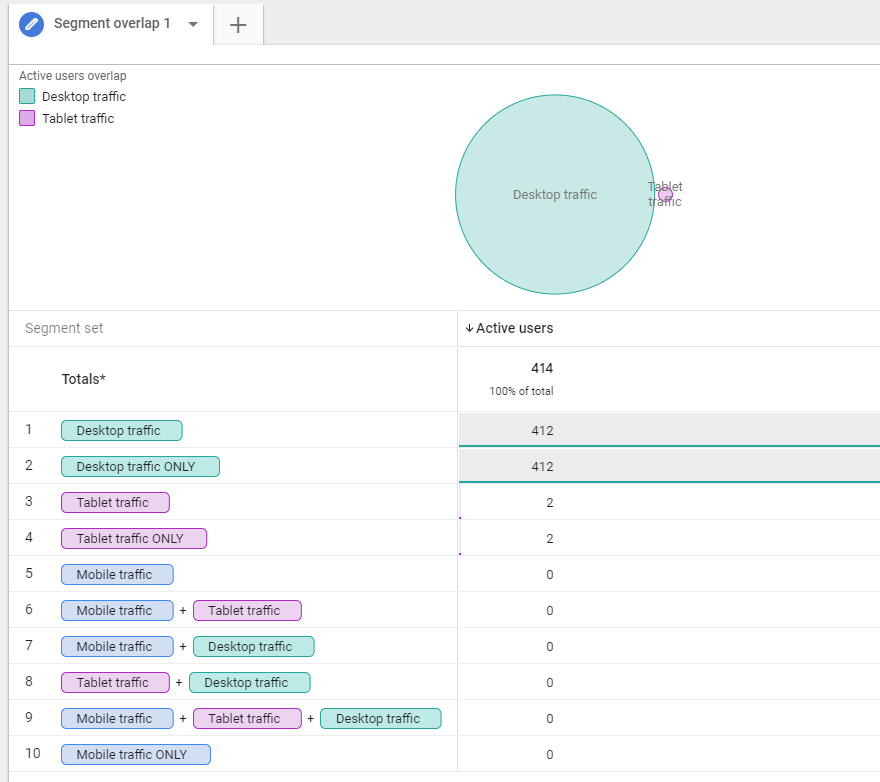Viewport: 880px width, 782px height.
Task: Click the Mobile traffic ONLY chip
Action: [x=136, y=755]
